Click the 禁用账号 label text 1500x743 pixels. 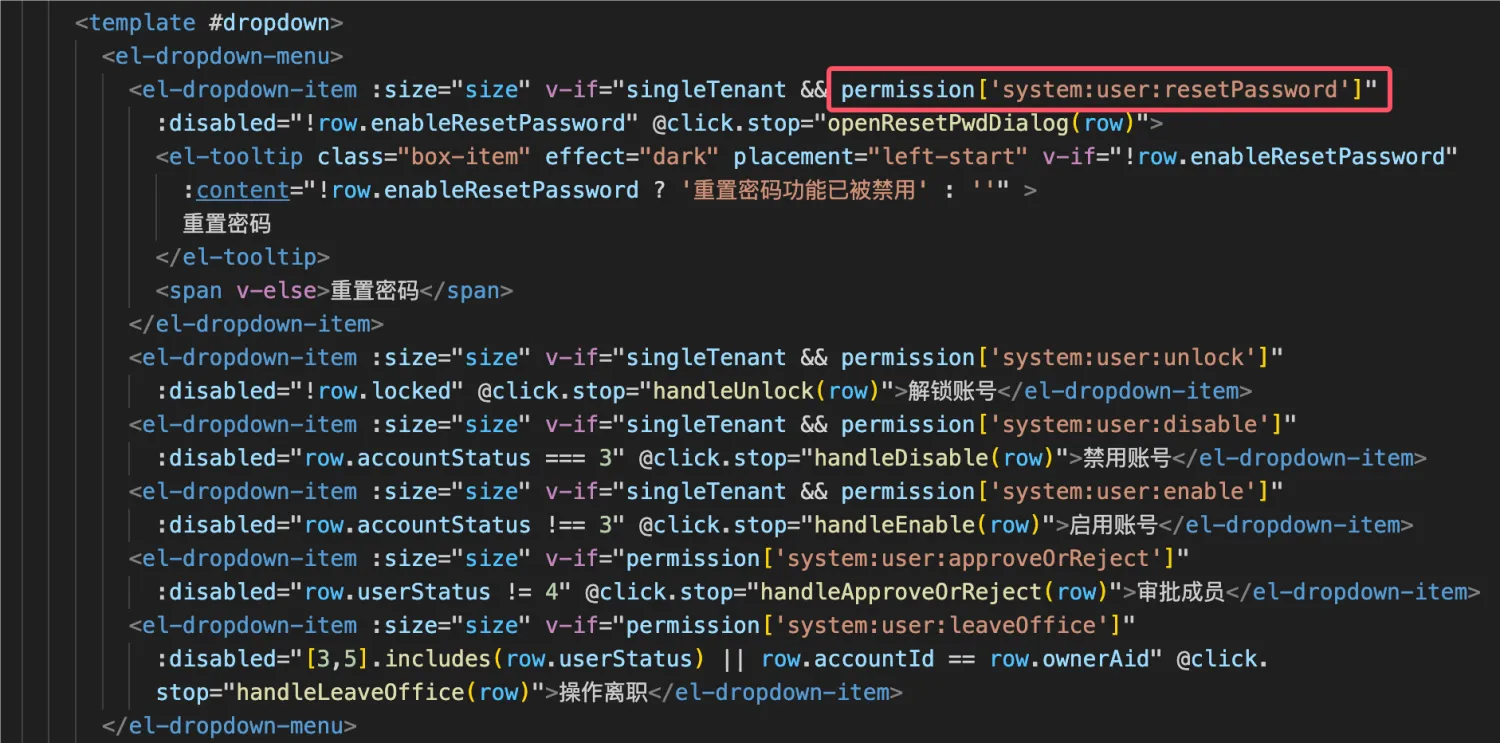click(x=1127, y=458)
